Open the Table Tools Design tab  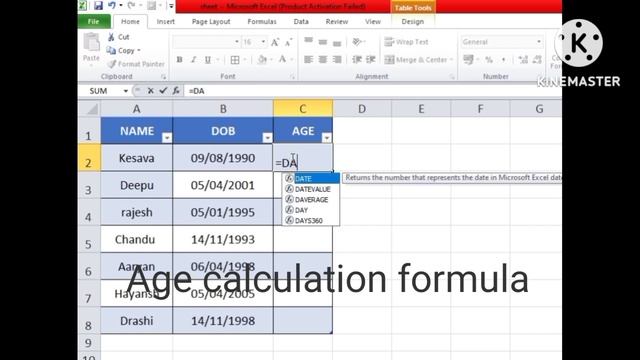(x=413, y=22)
